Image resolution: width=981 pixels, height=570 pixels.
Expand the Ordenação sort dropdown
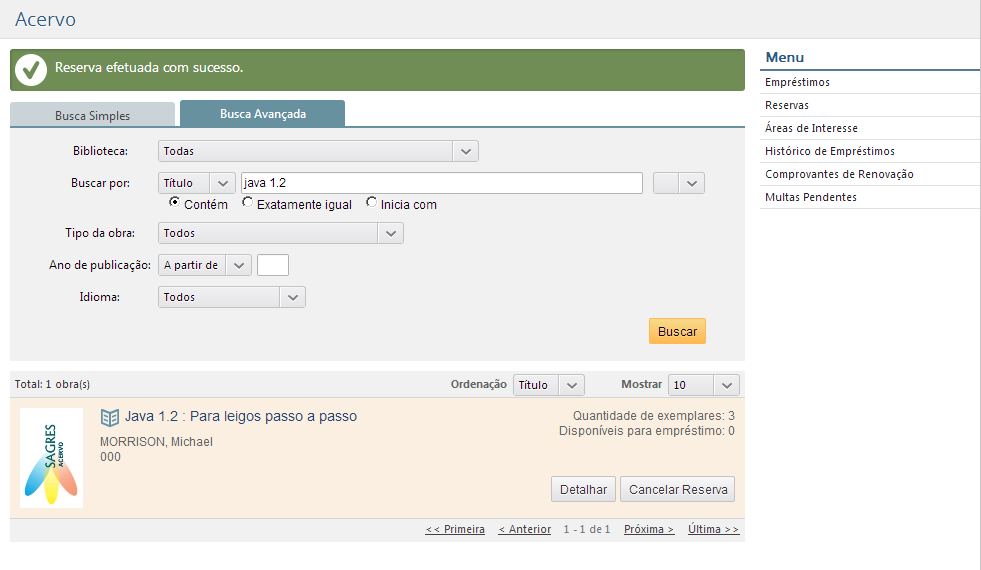click(548, 385)
